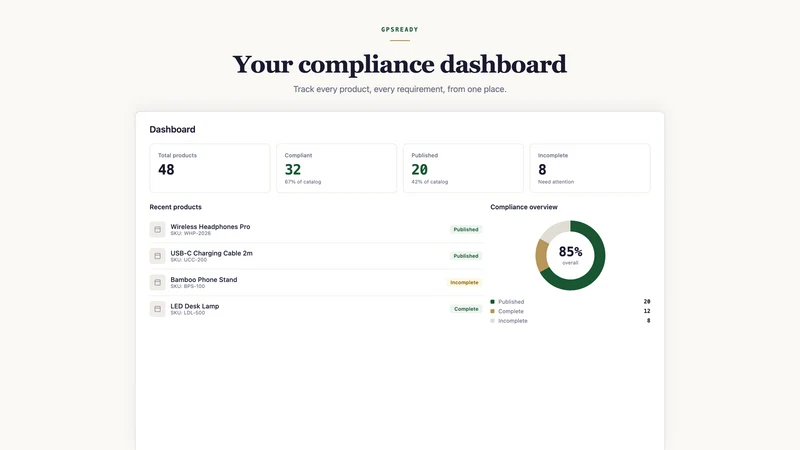The height and width of the screenshot is (450, 800).
Task: Click the Bamboo Phone Stand product icon
Action: [x=157, y=283]
